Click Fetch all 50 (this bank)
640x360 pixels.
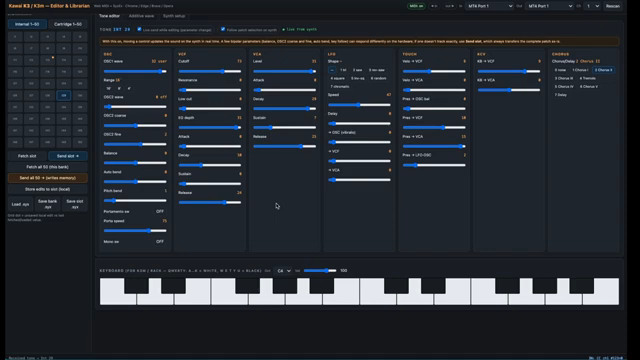pos(47,167)
